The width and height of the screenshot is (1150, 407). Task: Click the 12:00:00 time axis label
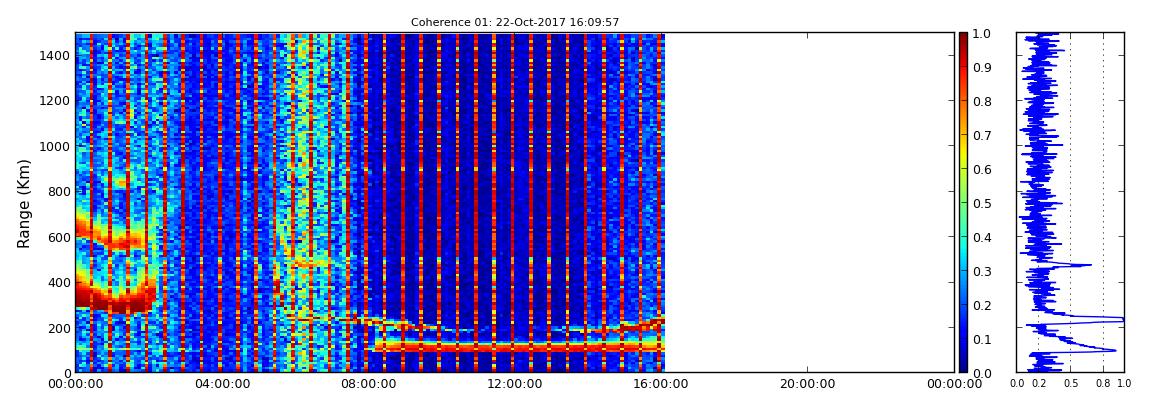[515, 383]
